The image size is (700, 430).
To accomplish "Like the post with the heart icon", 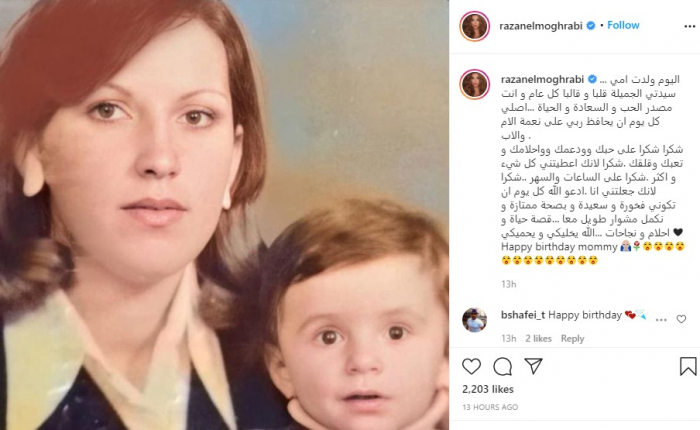I will pyautogui.click(x=471, y=367).
